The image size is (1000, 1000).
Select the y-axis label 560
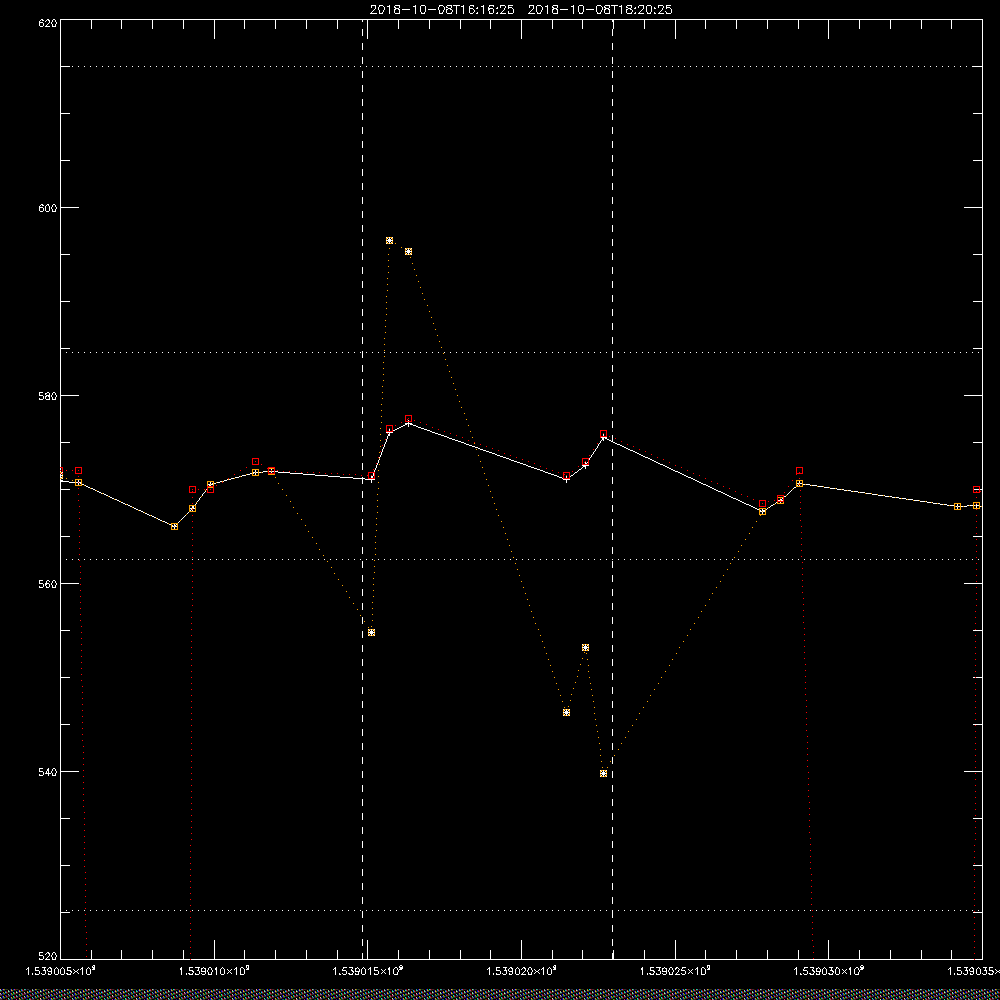(48, 584)
